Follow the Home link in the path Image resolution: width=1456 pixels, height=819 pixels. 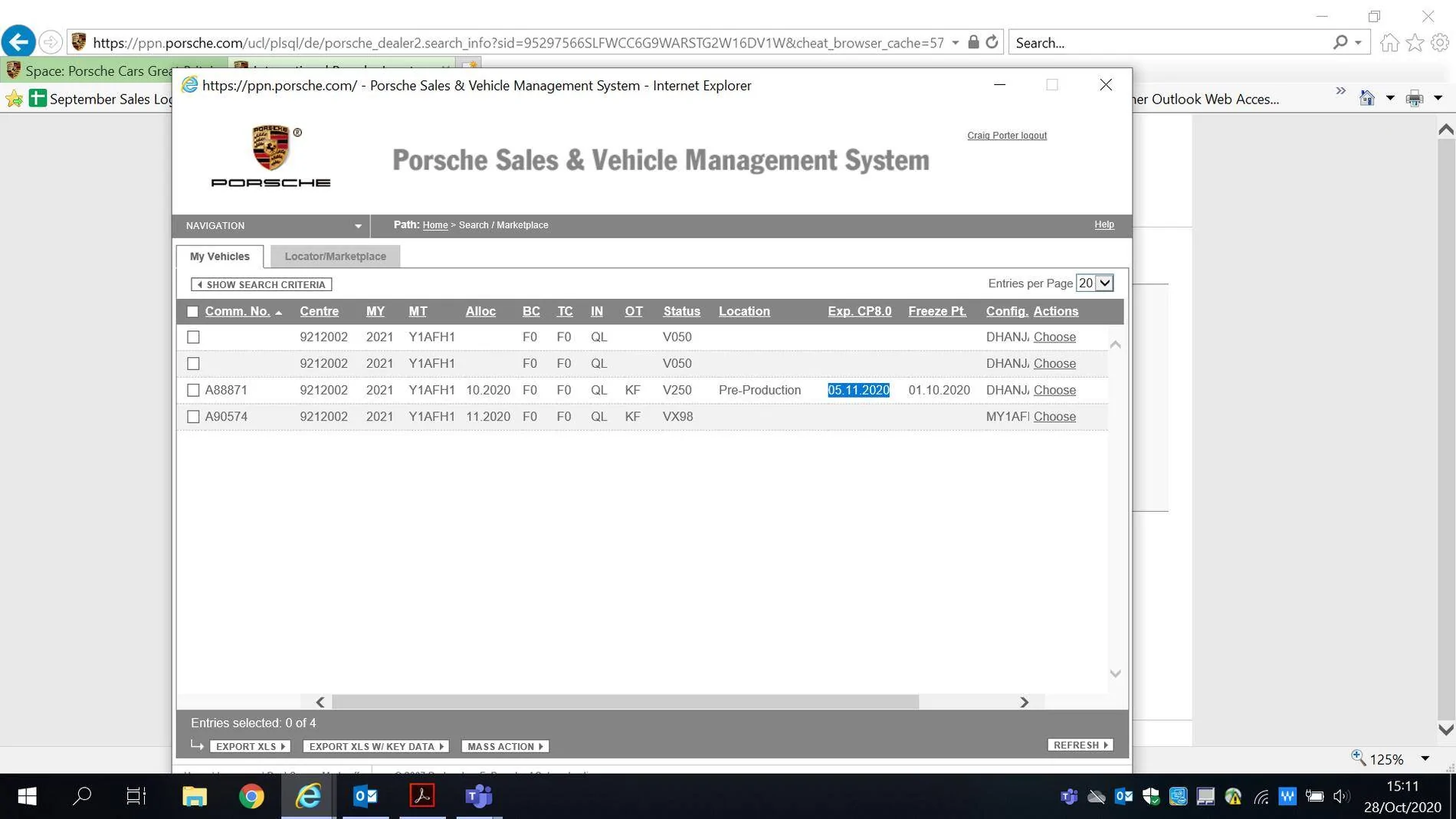pos(435,225)
